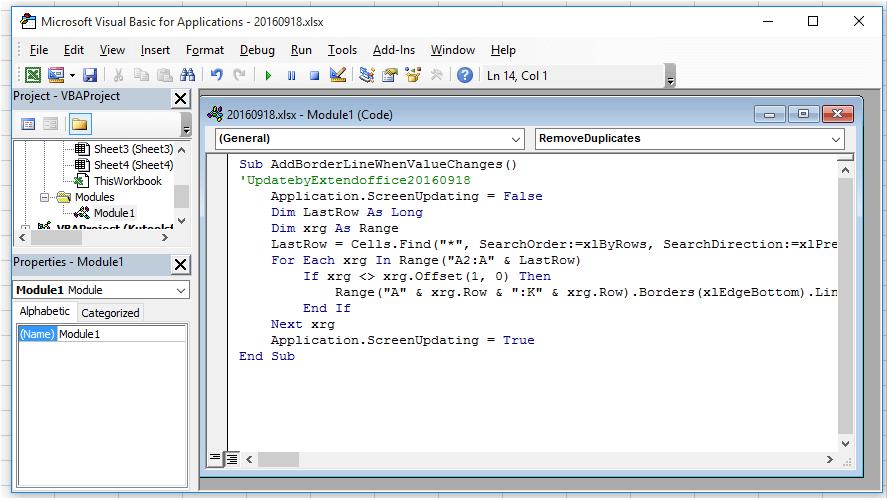Click the Copy toolbar icon
Viewport: 893px width, 500px height.
point(141,75)
